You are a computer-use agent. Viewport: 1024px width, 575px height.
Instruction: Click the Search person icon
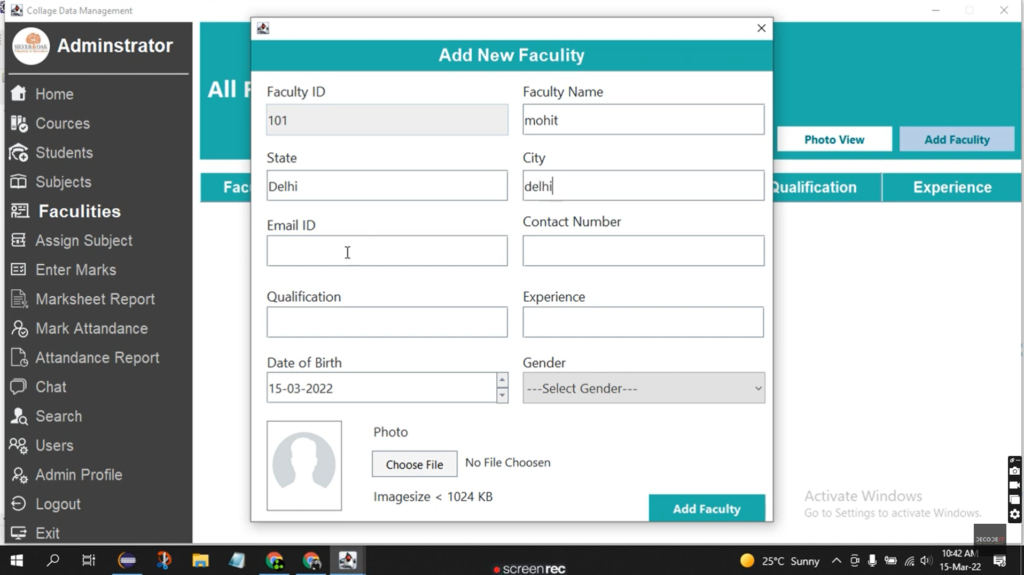pos(19,416)
